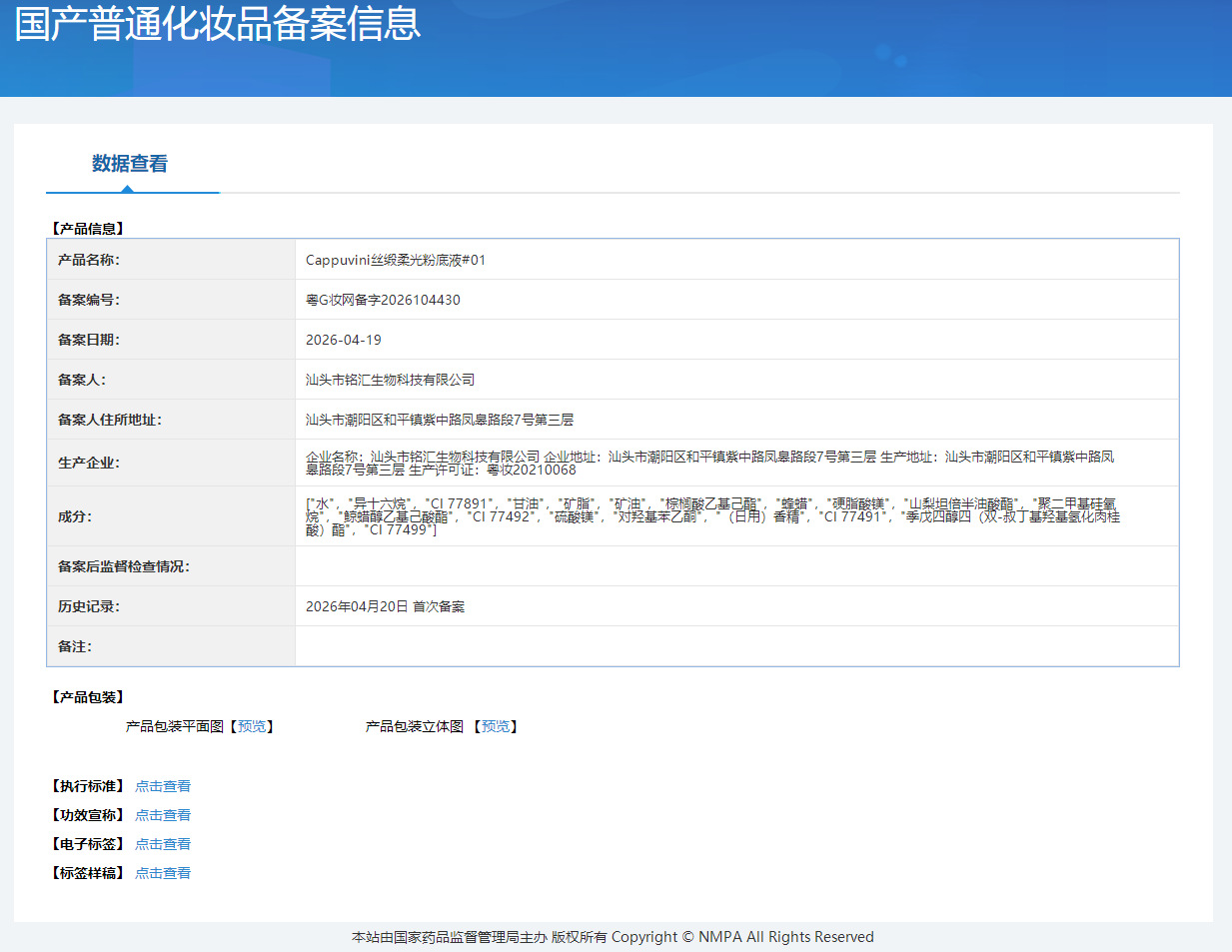Click the 历史记录 entry 首次备案

pyautogui.click(x=439, y=606)
